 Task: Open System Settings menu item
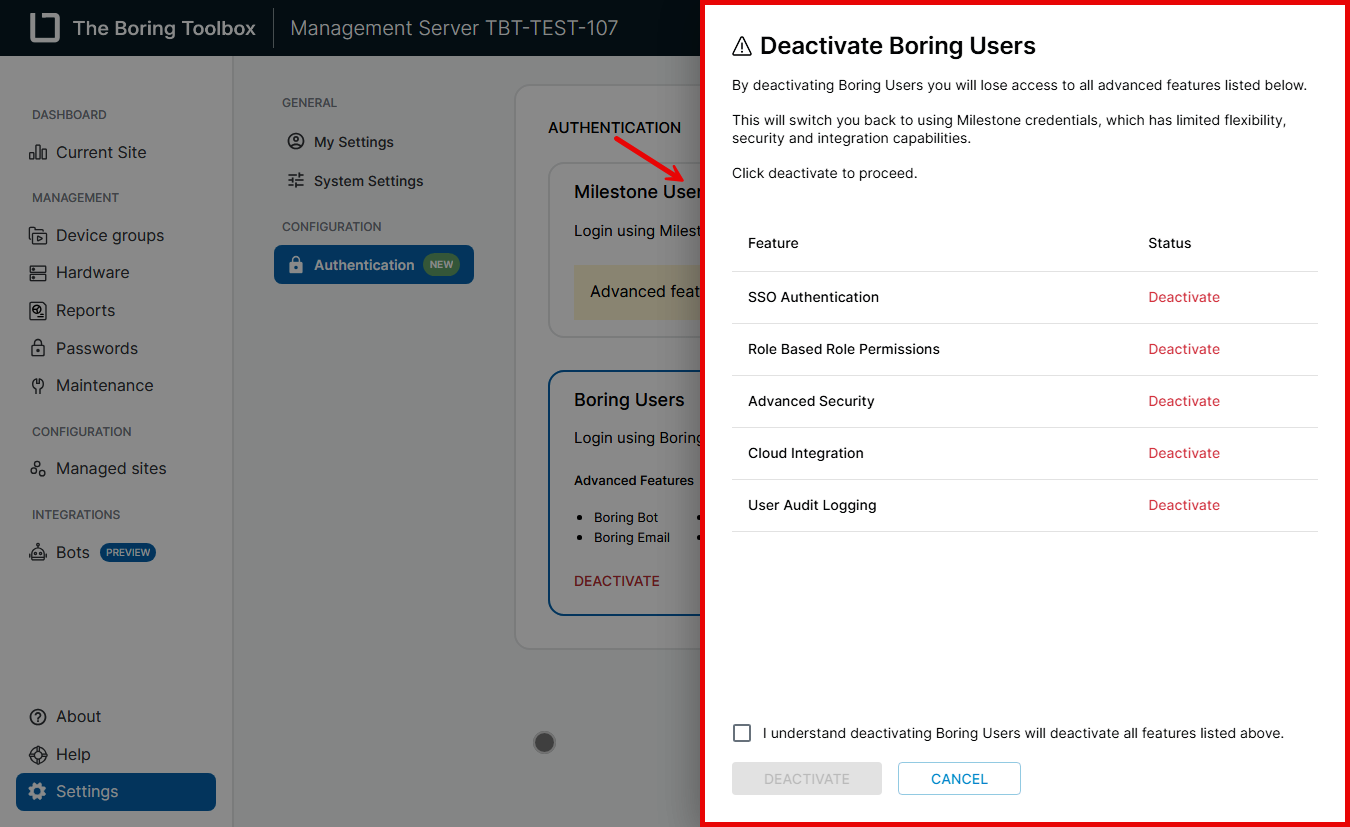click(x=368, y=181)
